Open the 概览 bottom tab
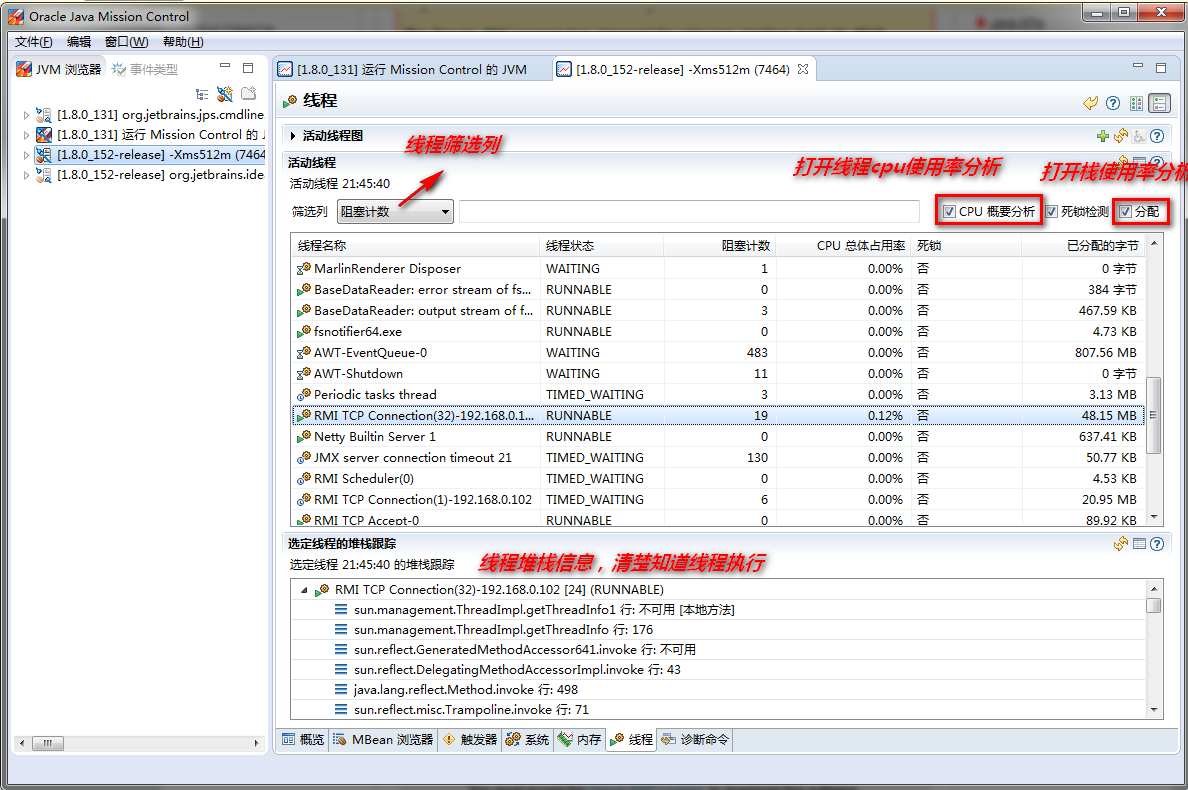This screenshot has width=1188, height=790. click(x=303, y=739)
